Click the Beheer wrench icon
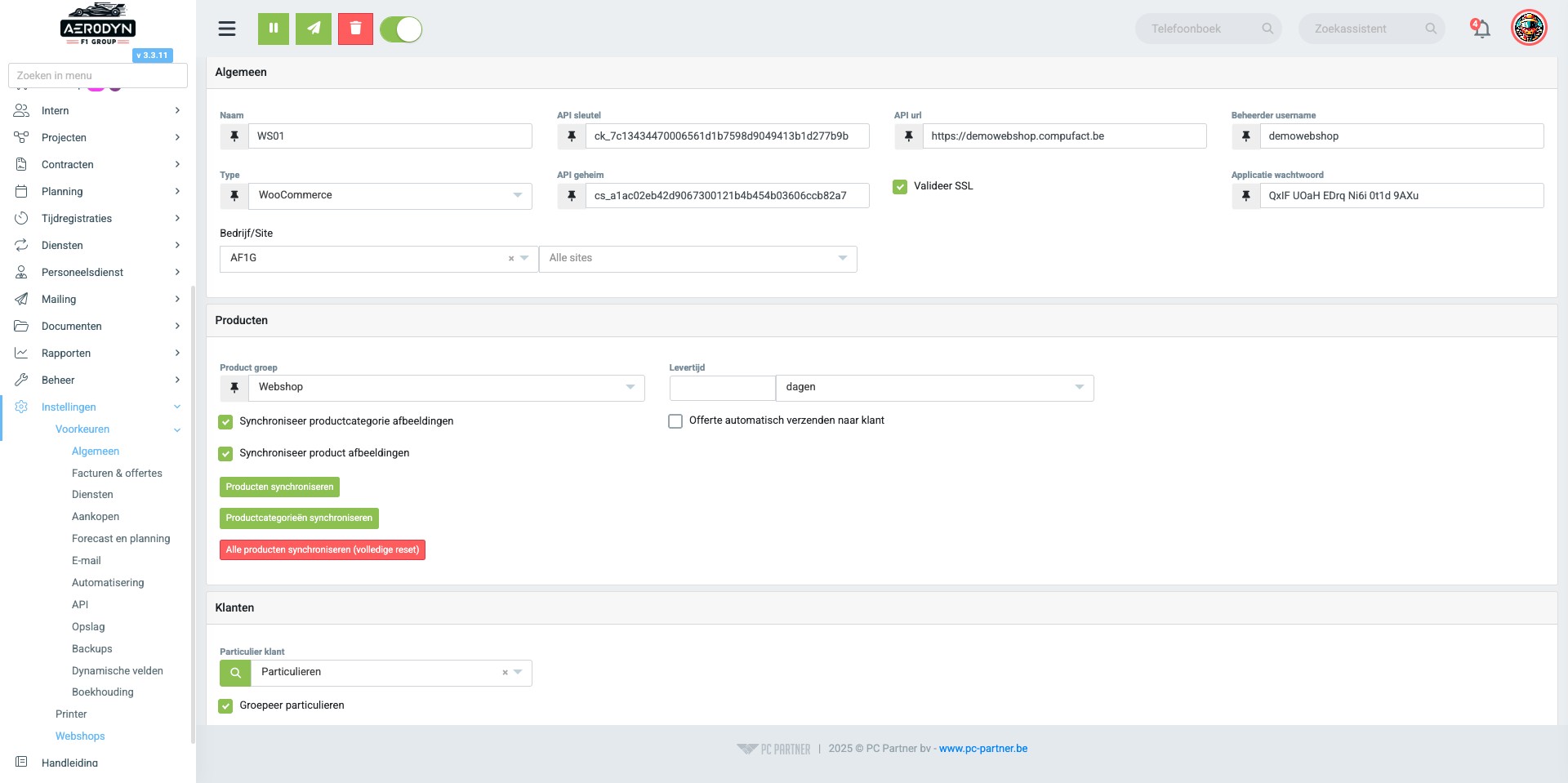Image resolution: width=1568 pixels, height=783 pixels. [21, 380]
